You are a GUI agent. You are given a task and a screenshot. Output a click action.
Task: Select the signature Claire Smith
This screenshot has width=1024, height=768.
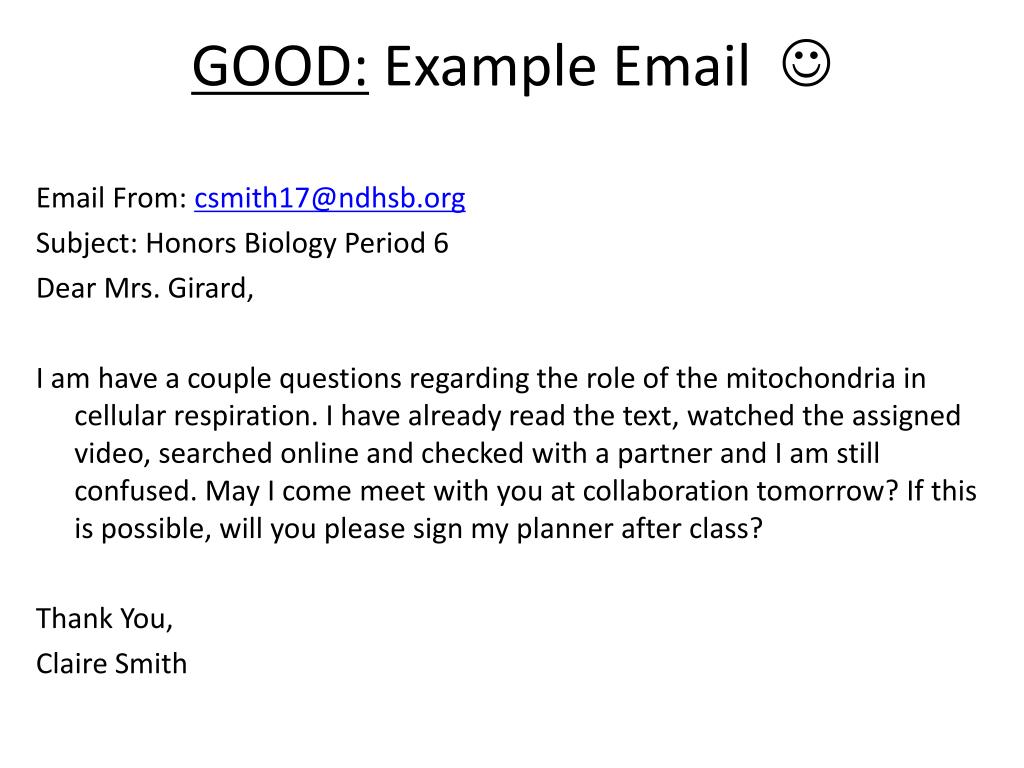pyautogui.click(x=112, y=664)
